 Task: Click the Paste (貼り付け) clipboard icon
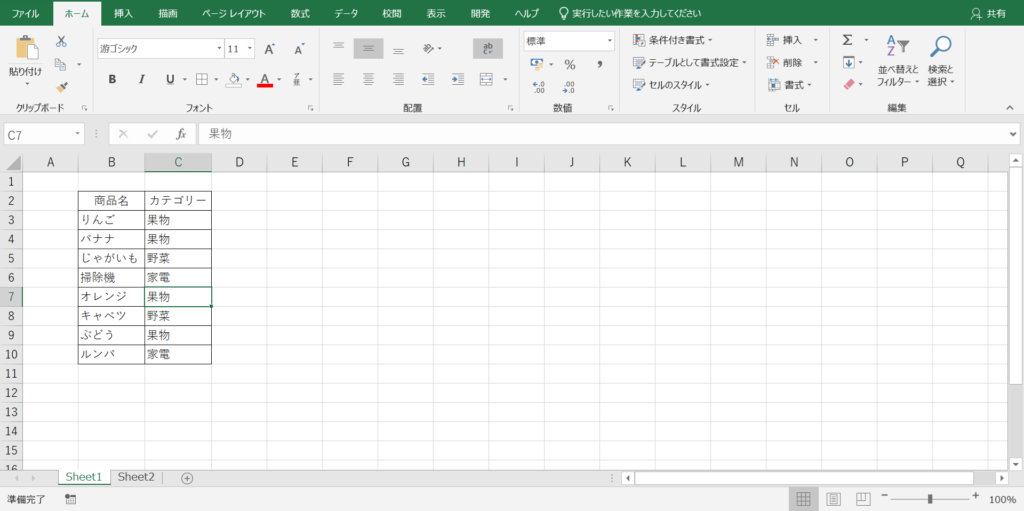pos(26,48)
